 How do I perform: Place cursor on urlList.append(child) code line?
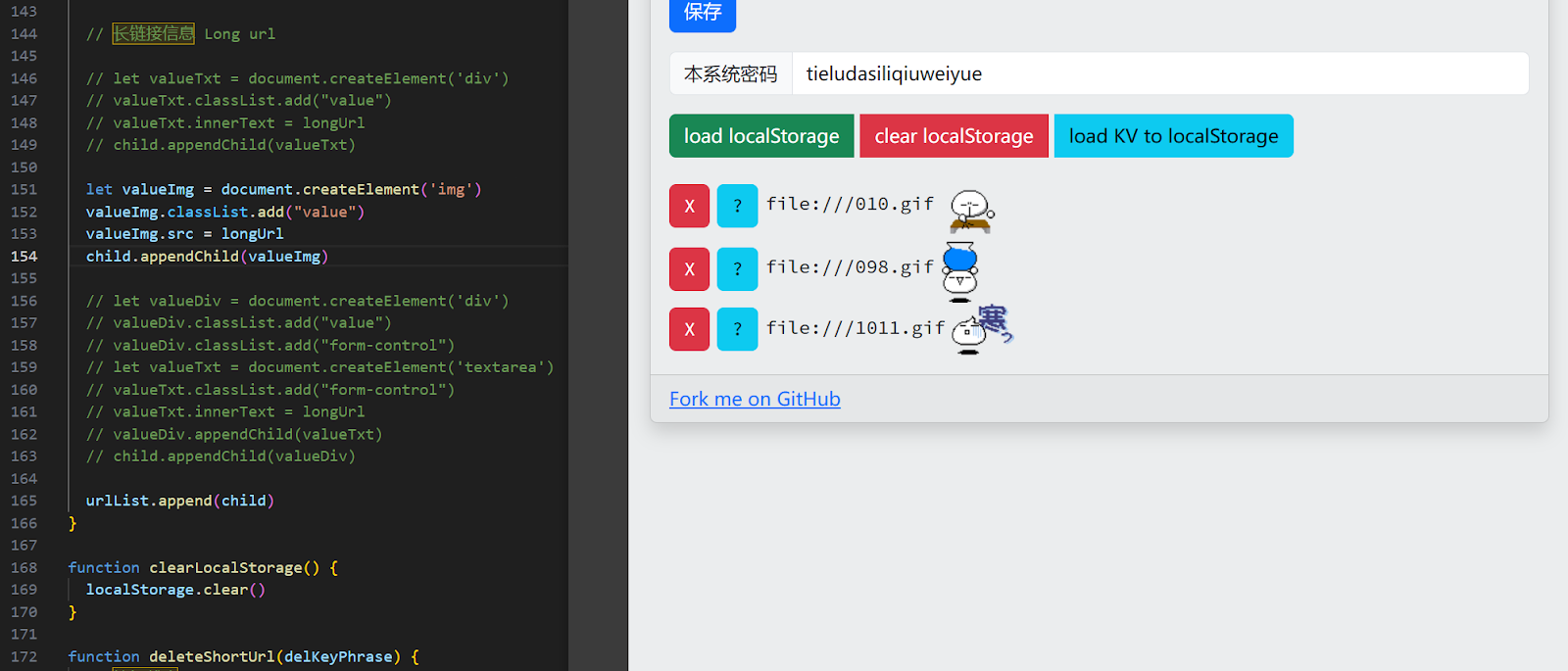tap(179, 501)
